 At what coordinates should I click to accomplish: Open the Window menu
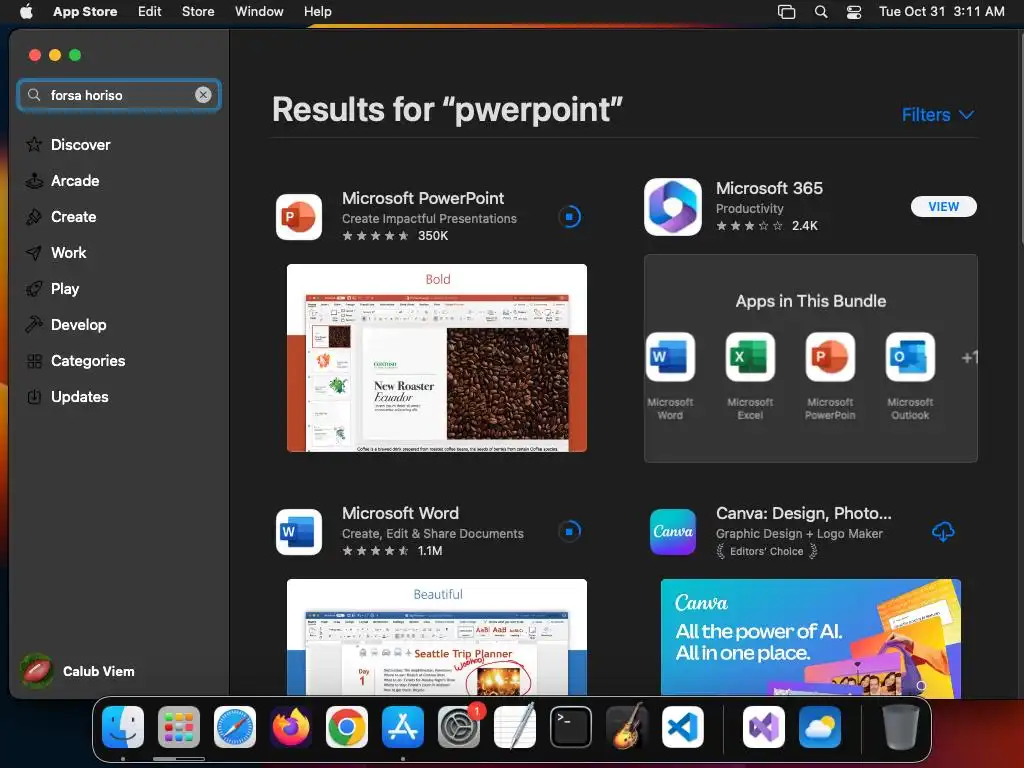click(x=259, y=11)
